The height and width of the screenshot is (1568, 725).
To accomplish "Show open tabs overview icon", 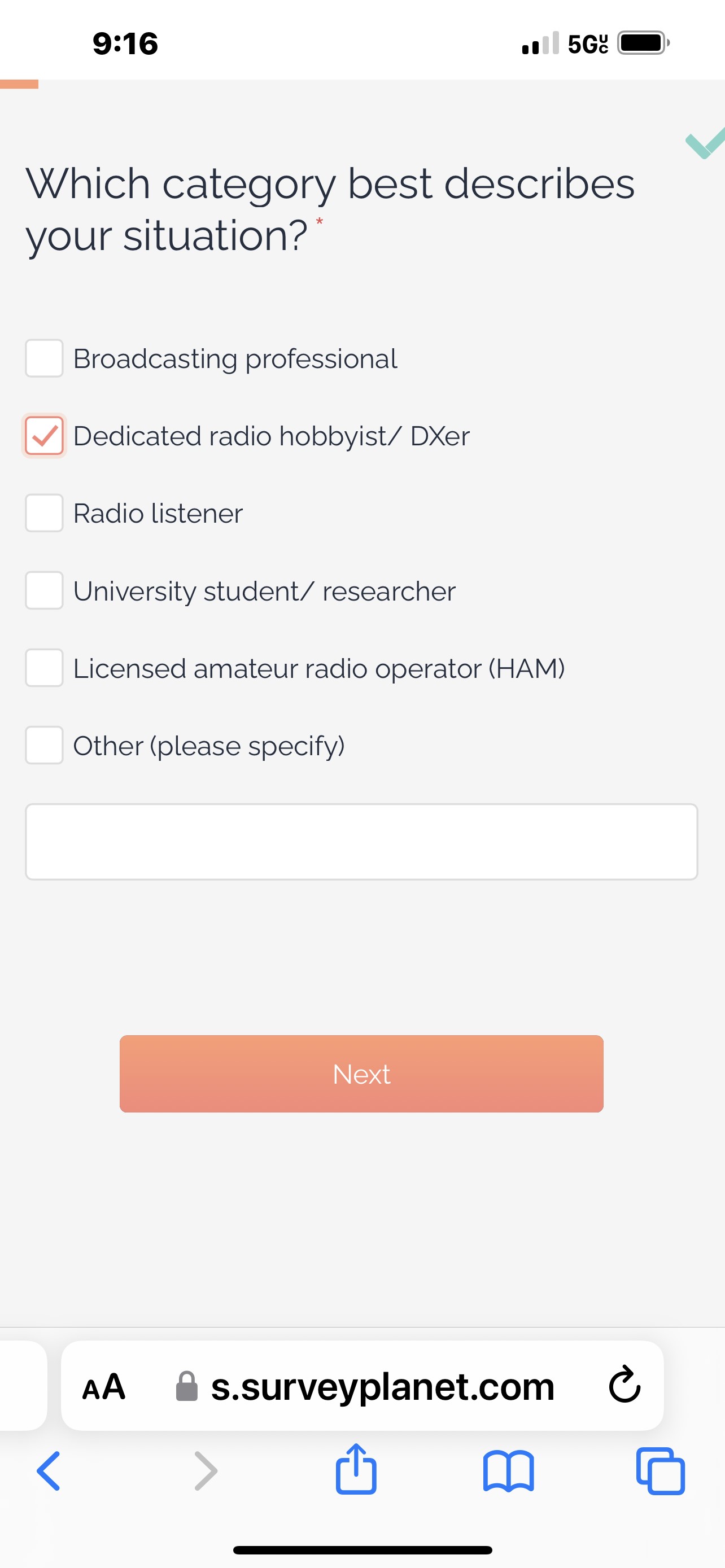I will [660, 1470].
